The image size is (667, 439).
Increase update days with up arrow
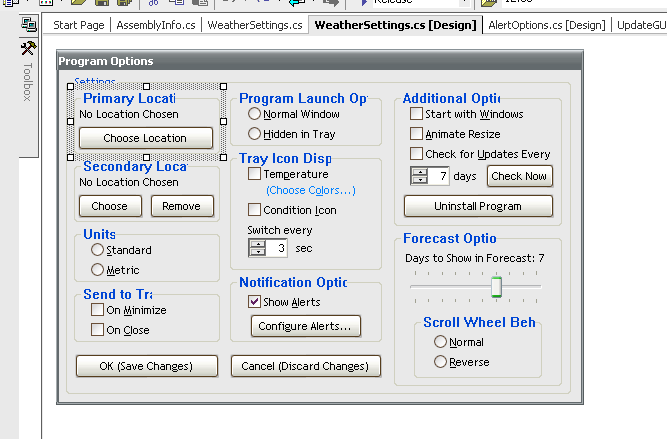[420, 172]
